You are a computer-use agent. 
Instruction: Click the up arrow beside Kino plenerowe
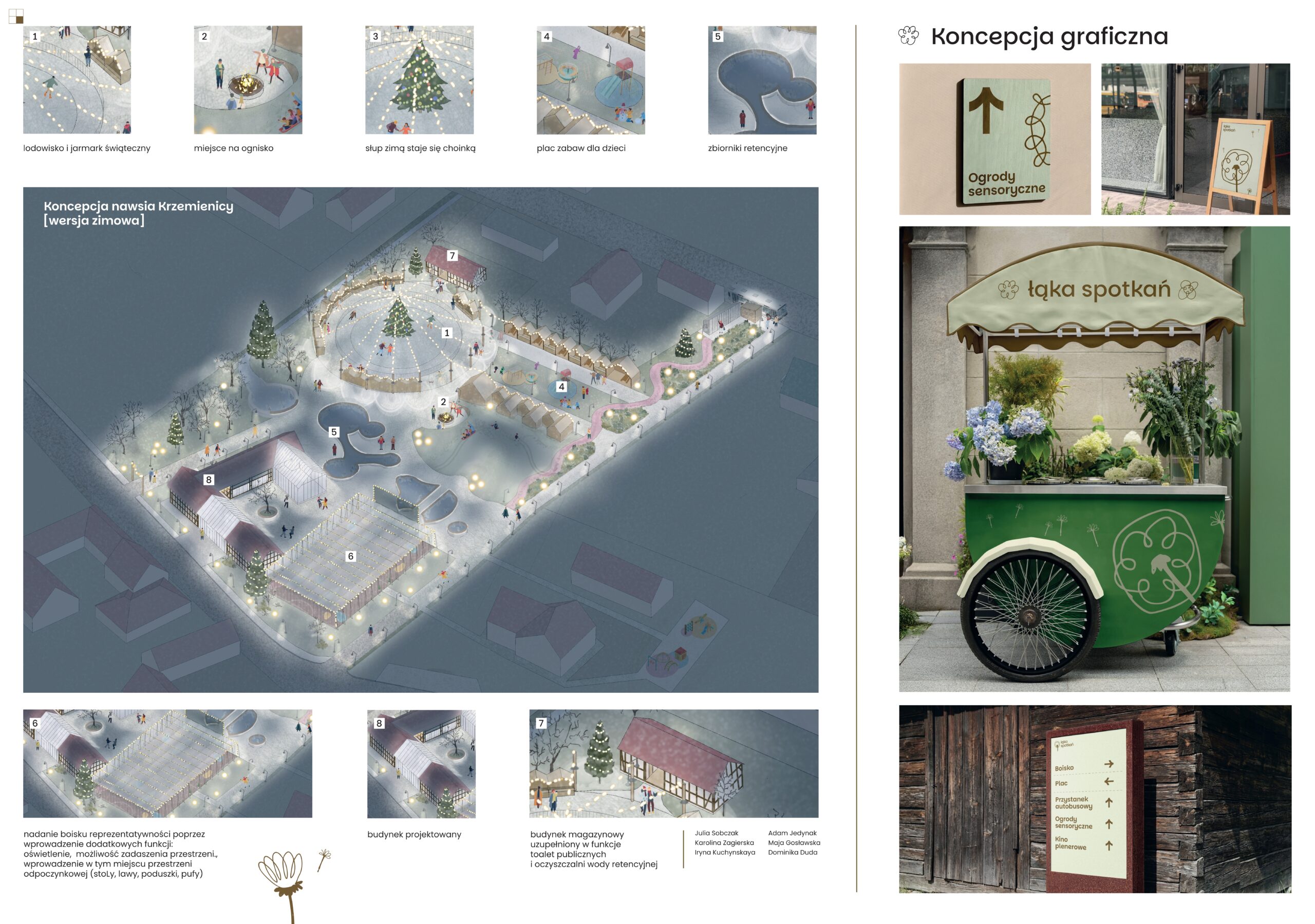coord(1109,845)
